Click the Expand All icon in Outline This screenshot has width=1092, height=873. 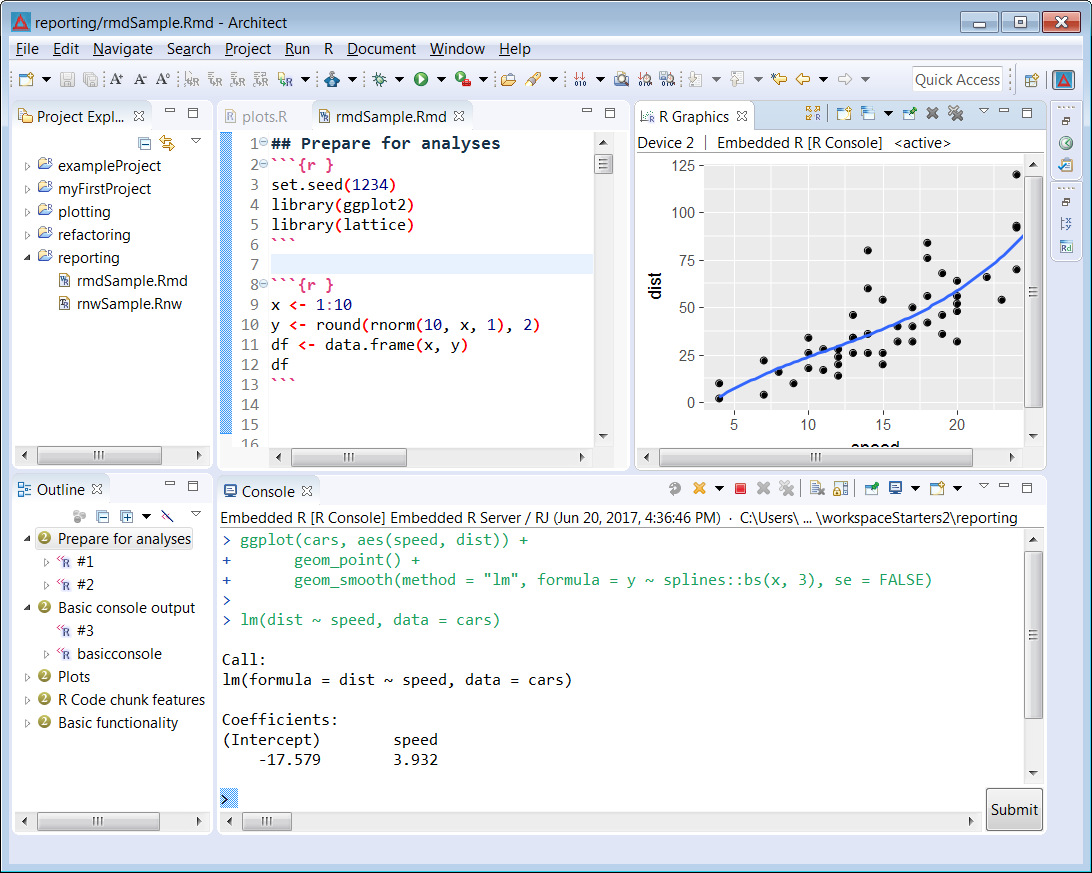[126, 516]
